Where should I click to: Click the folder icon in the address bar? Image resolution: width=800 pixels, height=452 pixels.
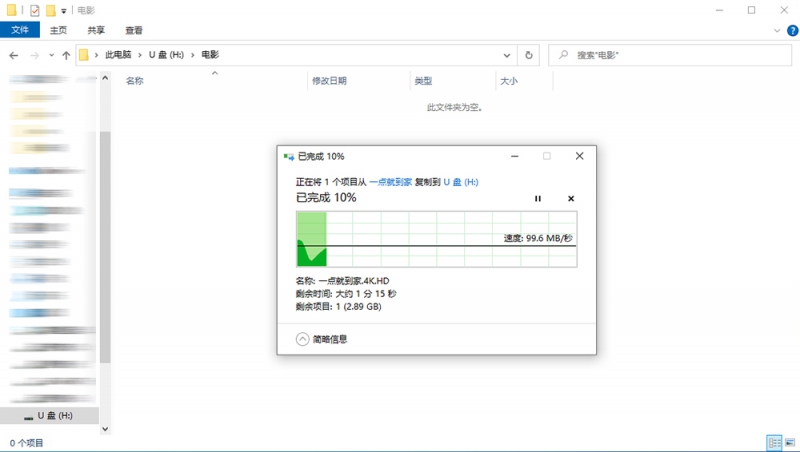click(x=84, y=55)
